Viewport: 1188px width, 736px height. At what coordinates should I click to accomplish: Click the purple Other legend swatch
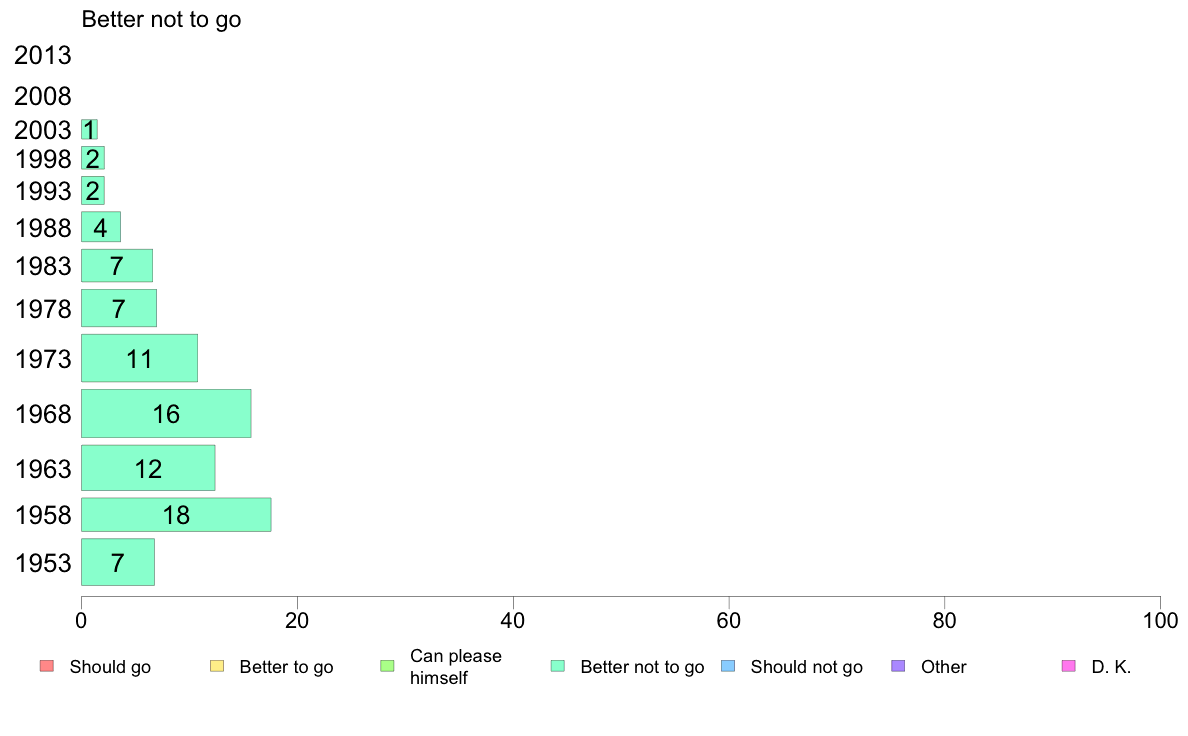coord(899,666)
